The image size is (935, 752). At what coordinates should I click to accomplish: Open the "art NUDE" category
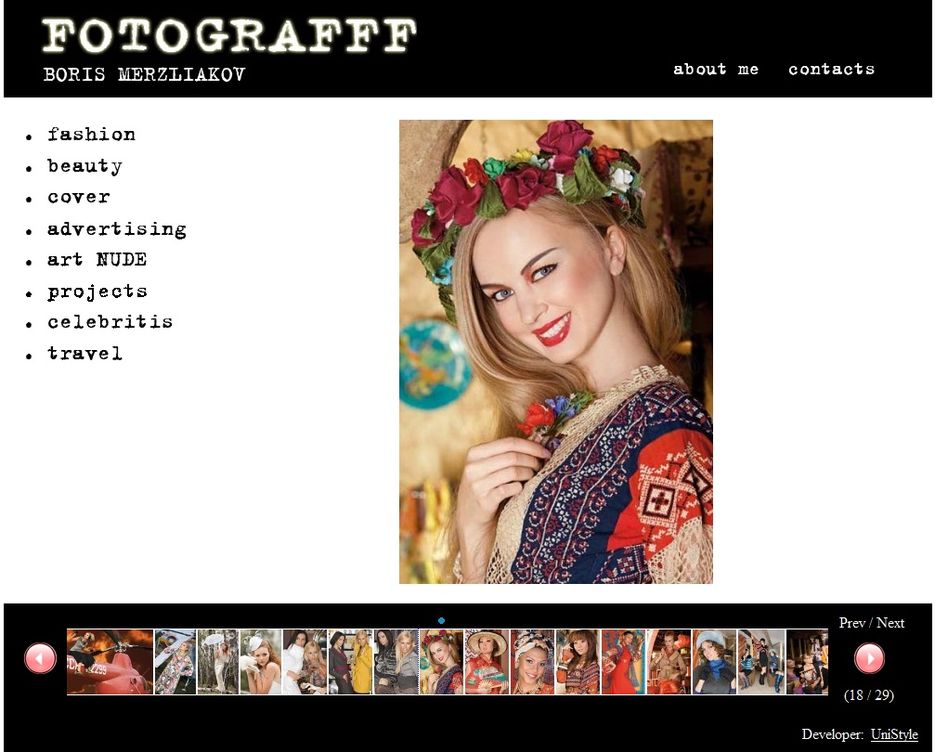(x=97, y=259)
